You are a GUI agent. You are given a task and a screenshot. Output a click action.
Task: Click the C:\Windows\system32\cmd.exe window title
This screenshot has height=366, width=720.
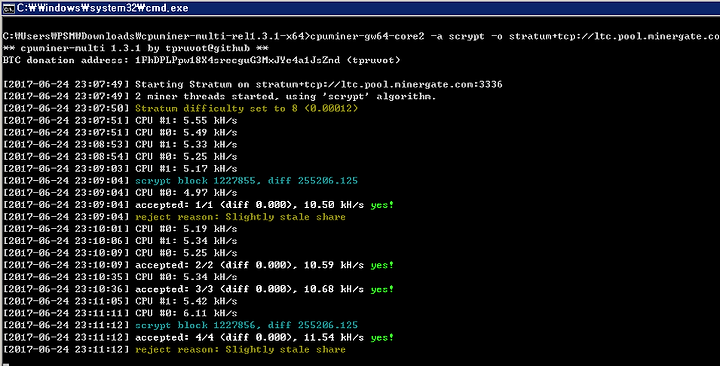[102, 8]
